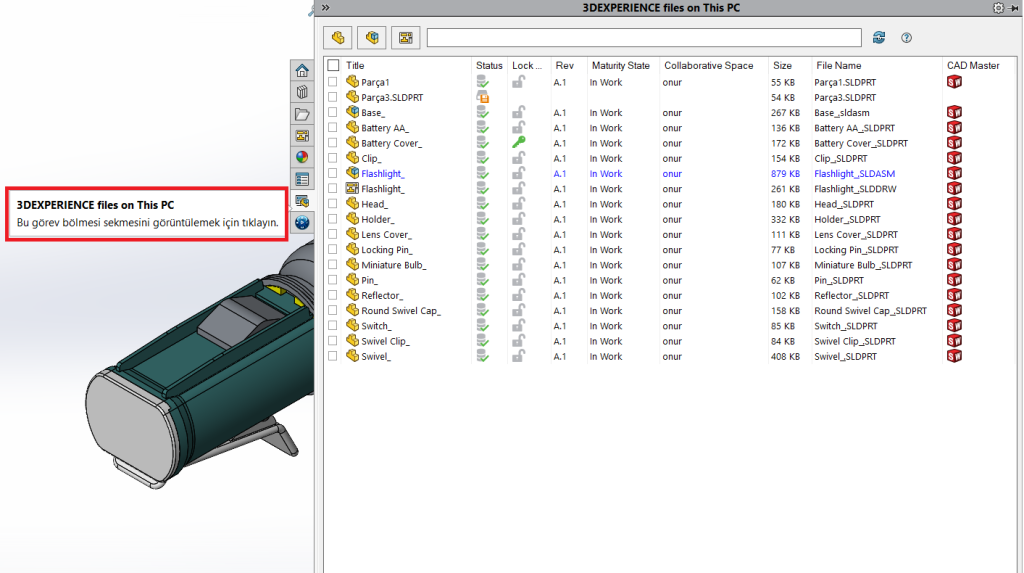Pin the task pane with the pushpin
This screenshot has height=573, width=1024.
[x=1013, y=7]
